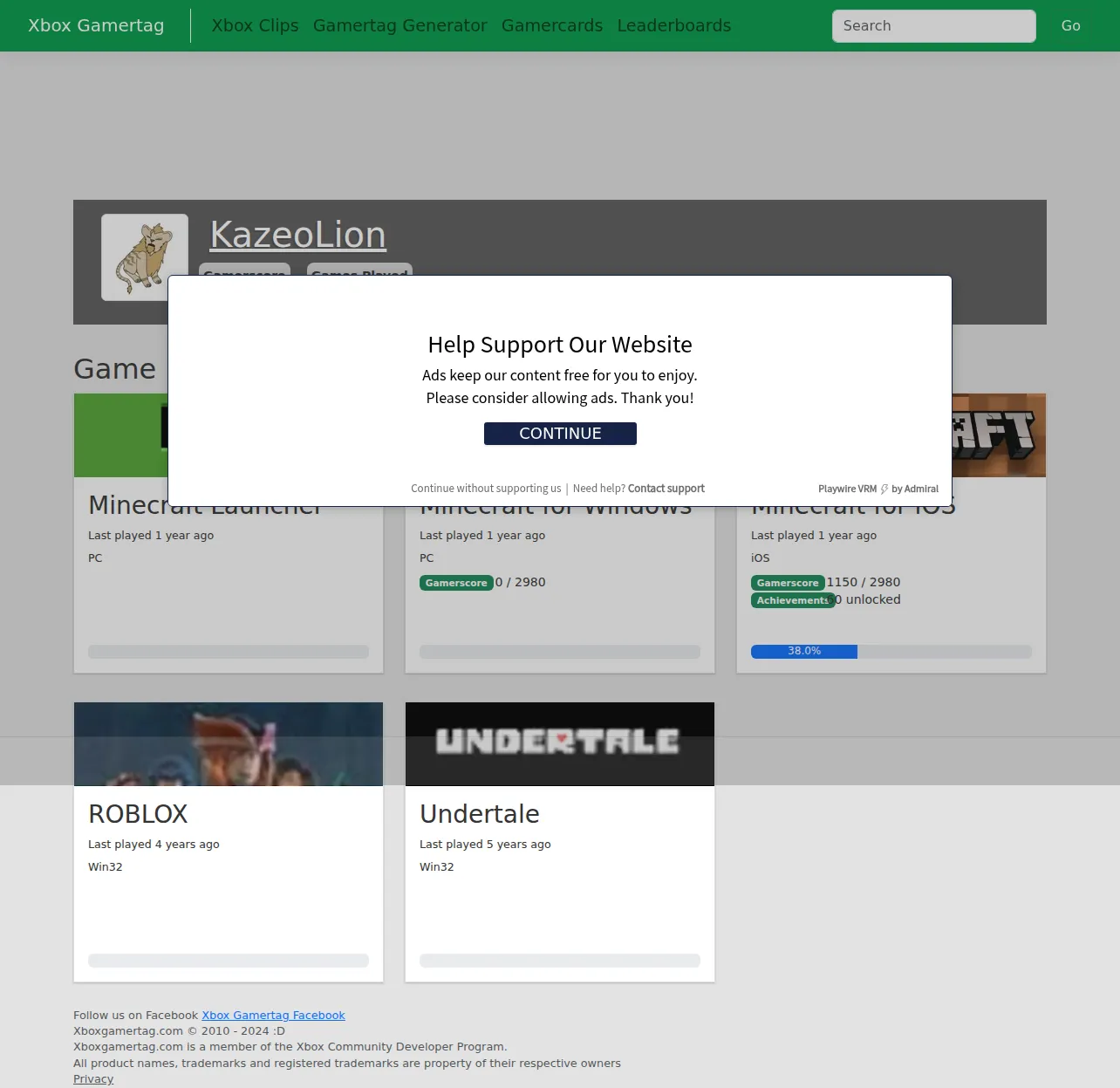Open the Leaderboards page
Screen dimensions: 1120x1088
674,25
